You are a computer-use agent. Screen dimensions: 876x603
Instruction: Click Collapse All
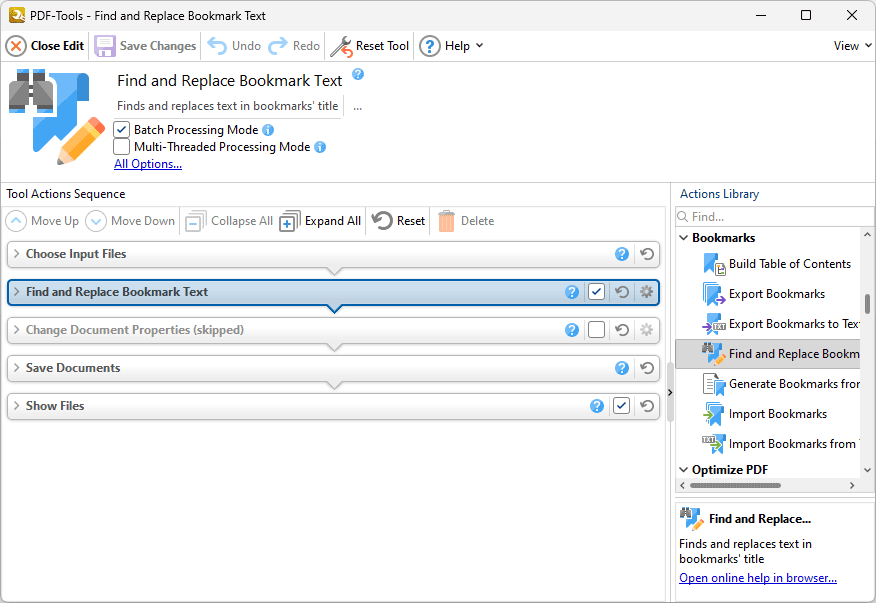coord(229,221)
